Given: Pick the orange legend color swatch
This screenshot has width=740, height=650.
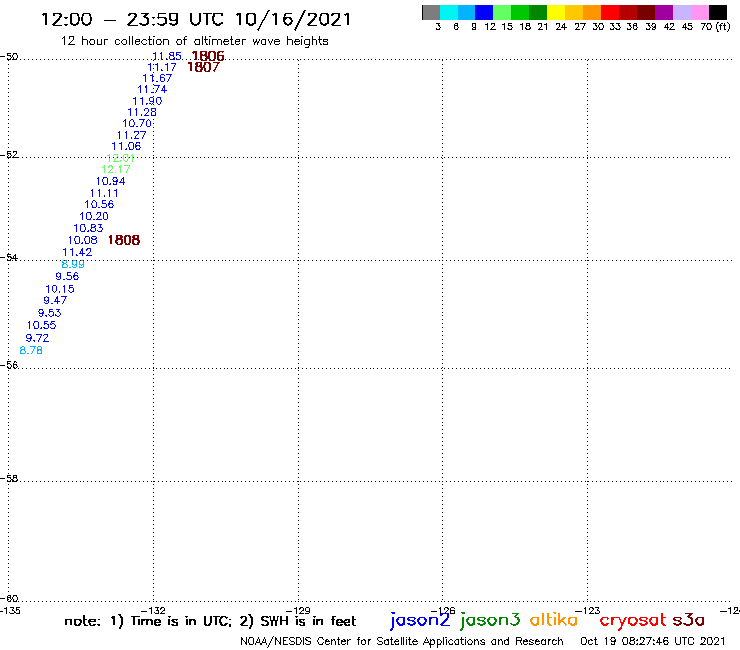Looking at the screenshot, I should coord(592,12).
